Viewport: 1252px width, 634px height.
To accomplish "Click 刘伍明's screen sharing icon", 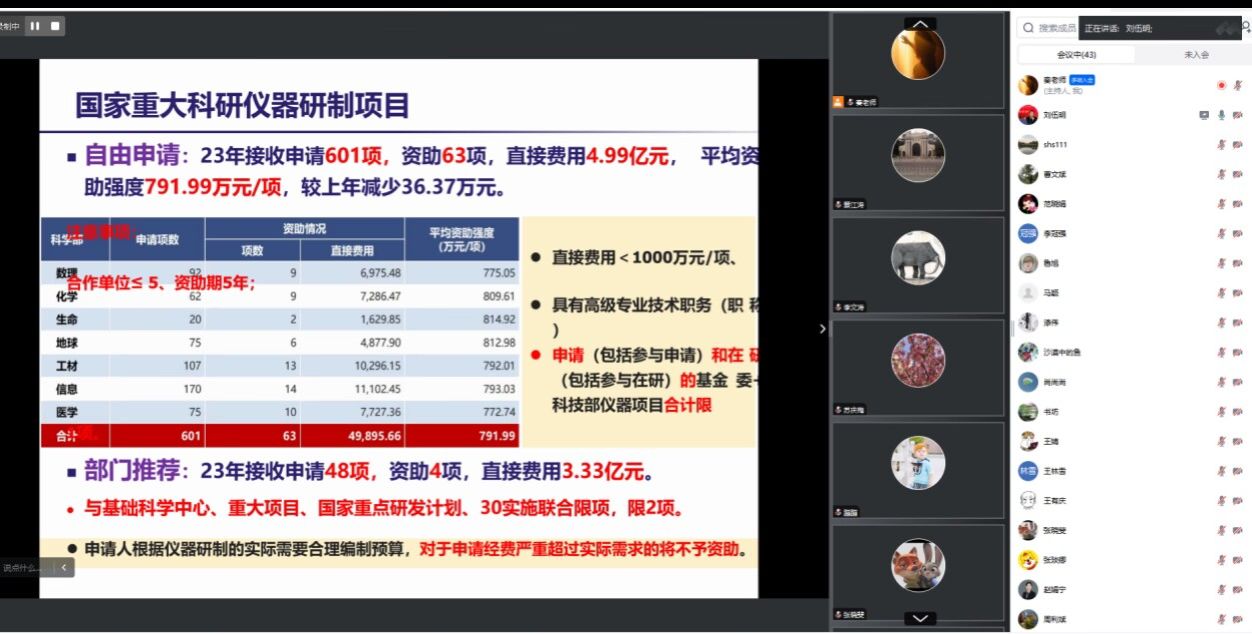I will pos(1204,115).
